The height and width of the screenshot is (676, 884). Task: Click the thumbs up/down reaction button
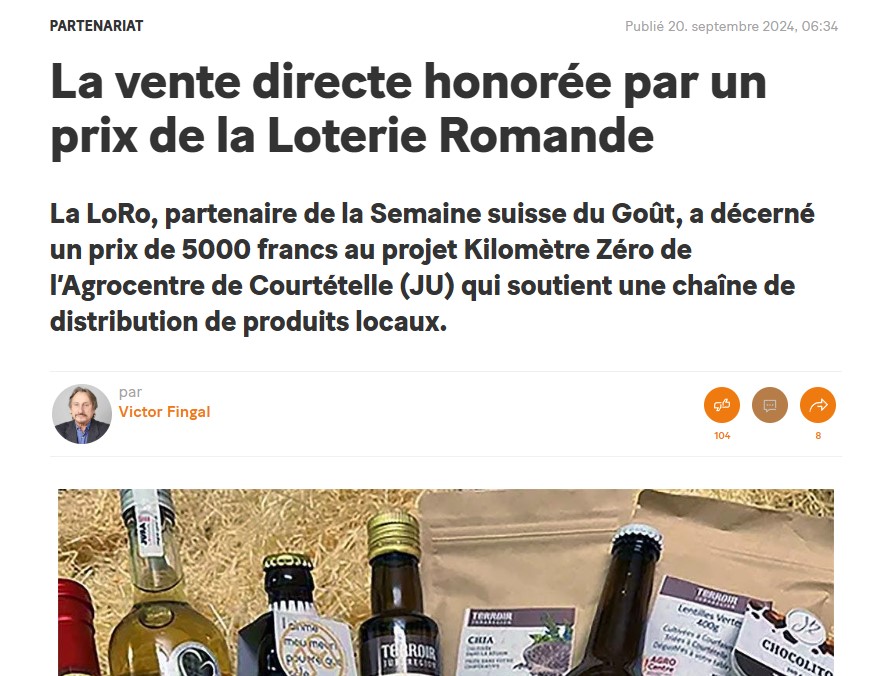pos(722,405)
